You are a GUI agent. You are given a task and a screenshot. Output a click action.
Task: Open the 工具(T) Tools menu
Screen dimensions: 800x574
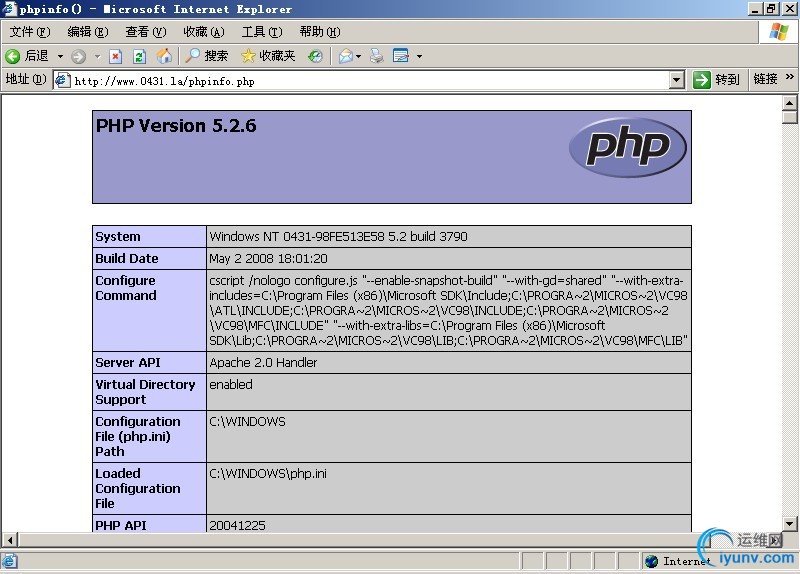(x=262, y=32)
